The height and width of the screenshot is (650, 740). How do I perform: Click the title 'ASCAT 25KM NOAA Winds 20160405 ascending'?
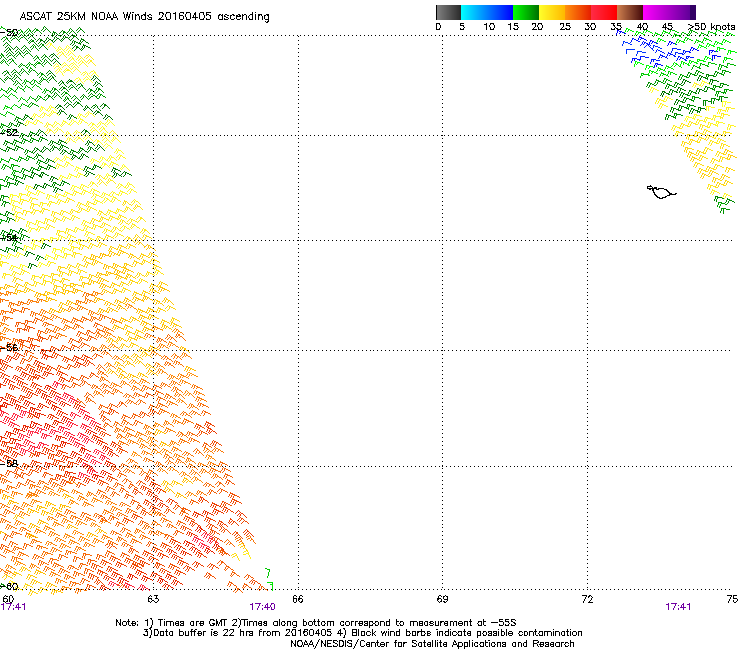coord(144,17)
